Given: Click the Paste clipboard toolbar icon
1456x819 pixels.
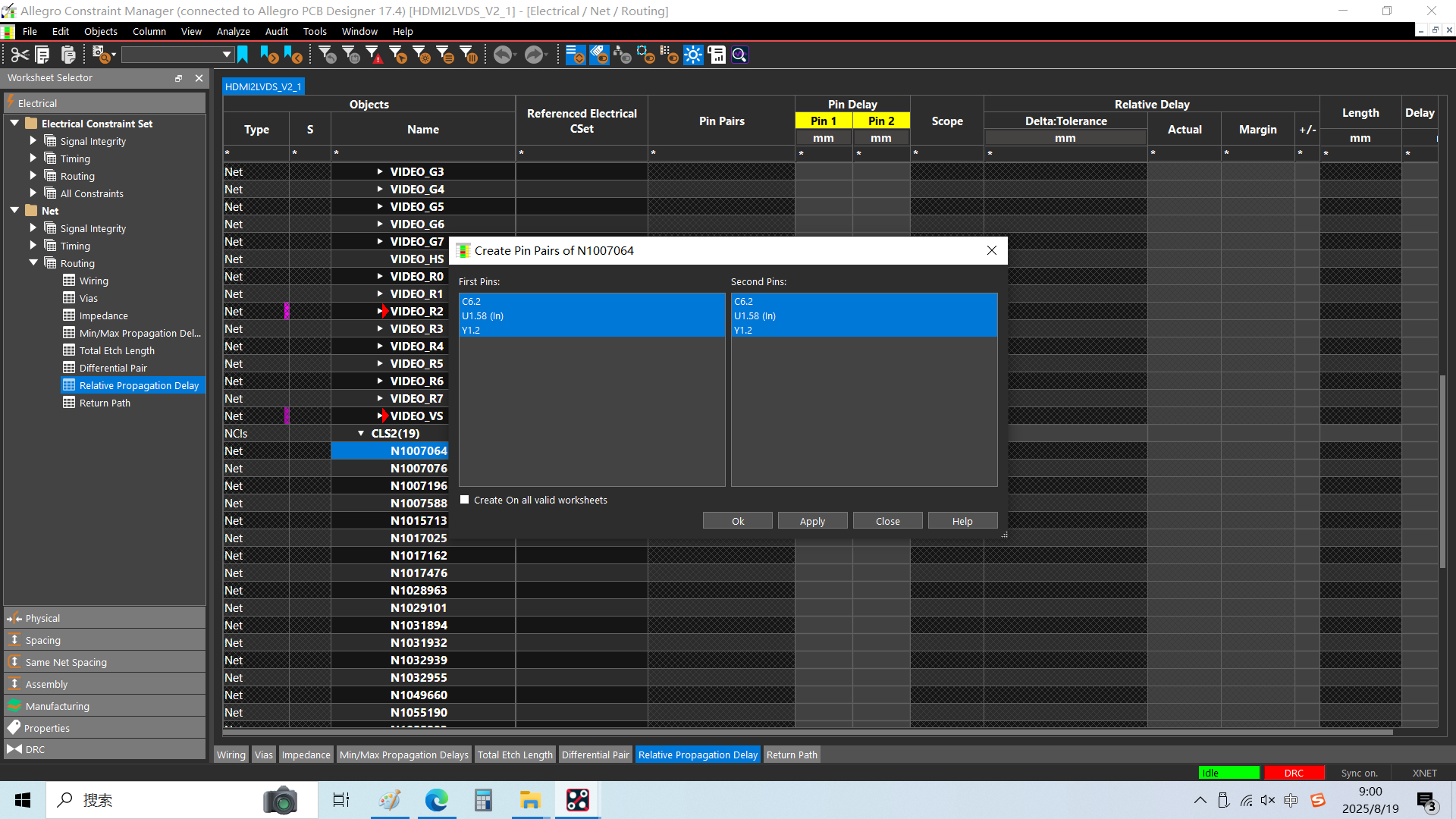Looking at the screenshot, I should tap(68, 55).
